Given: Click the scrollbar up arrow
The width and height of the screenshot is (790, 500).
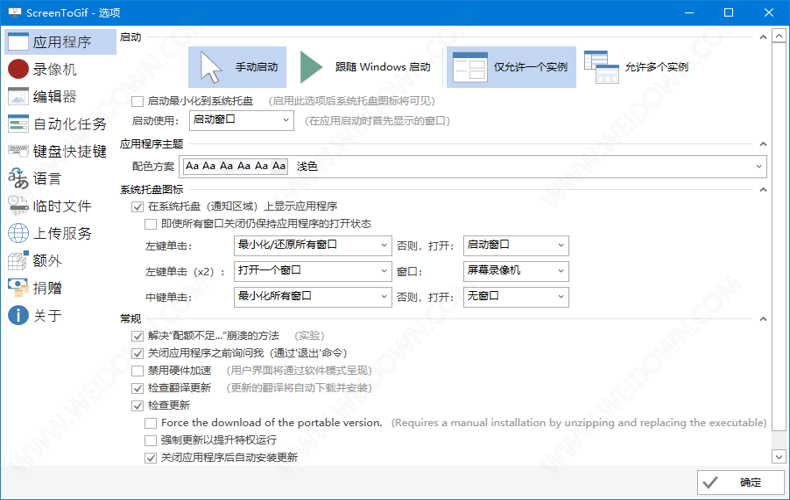Looking at the screenshot, I should pyautogui.click(x=779, y=36).
